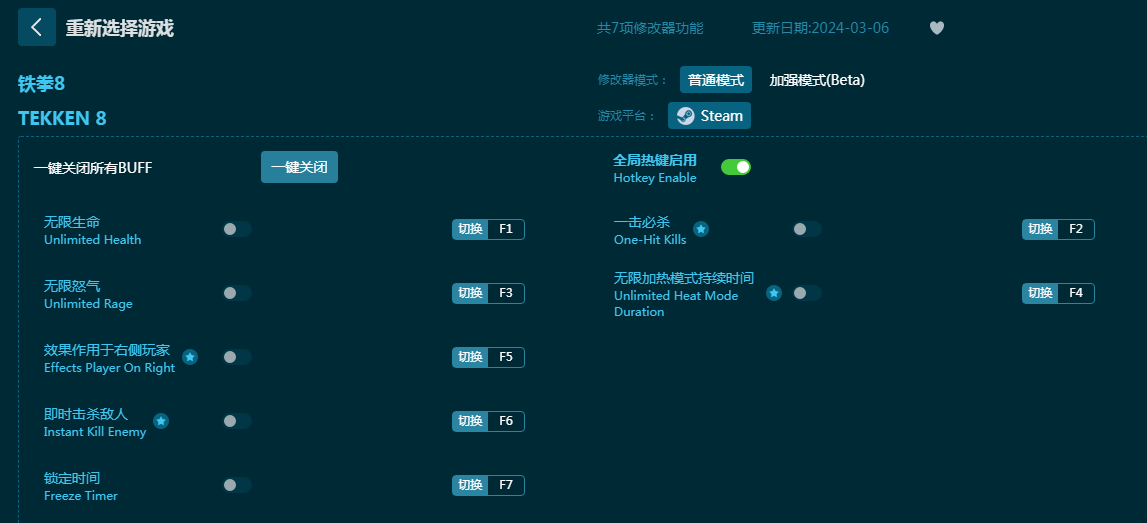The height and width of the screenshot is (523, 1147).
Task: Click 切换 button for F5 hotkey
Action: [470, 357]
